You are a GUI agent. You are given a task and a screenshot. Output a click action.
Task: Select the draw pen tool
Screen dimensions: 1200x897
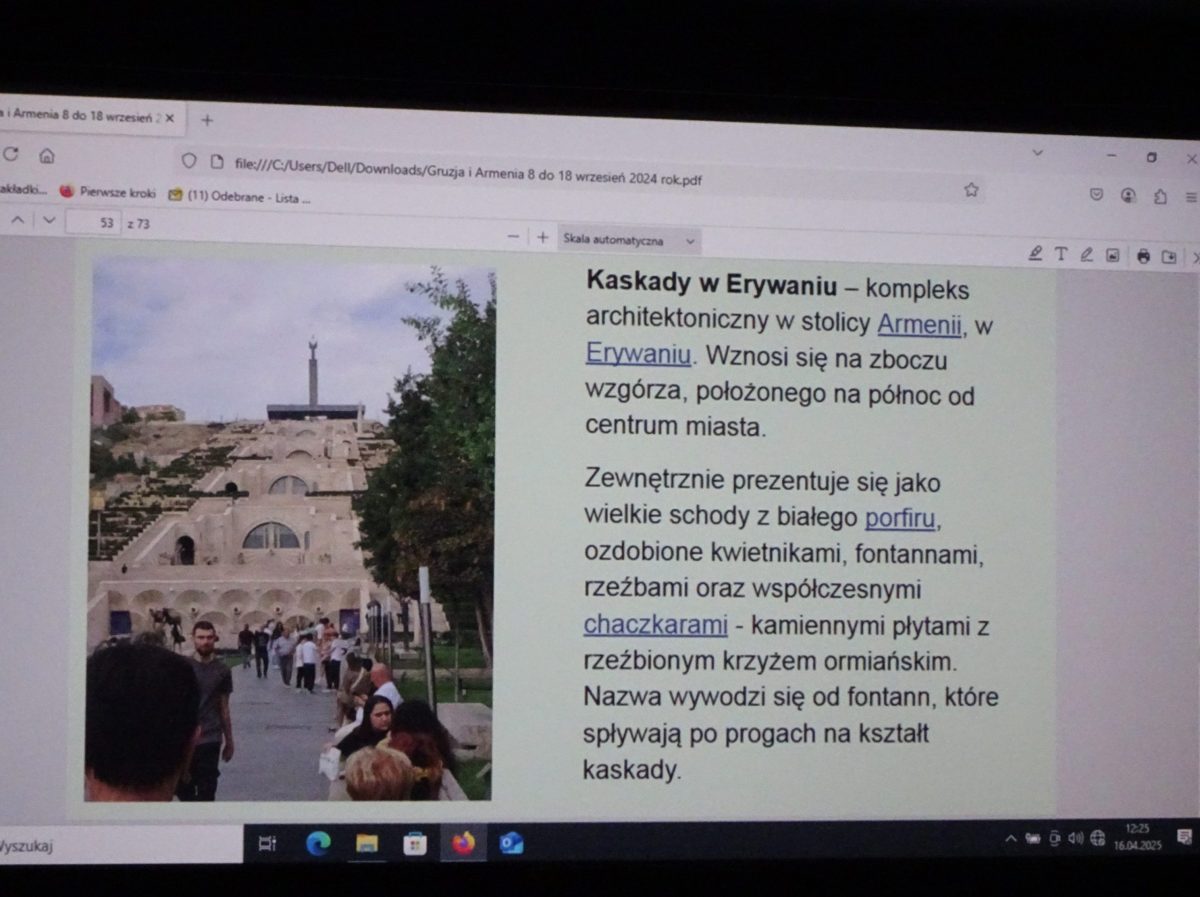[x=1086, y=254]
